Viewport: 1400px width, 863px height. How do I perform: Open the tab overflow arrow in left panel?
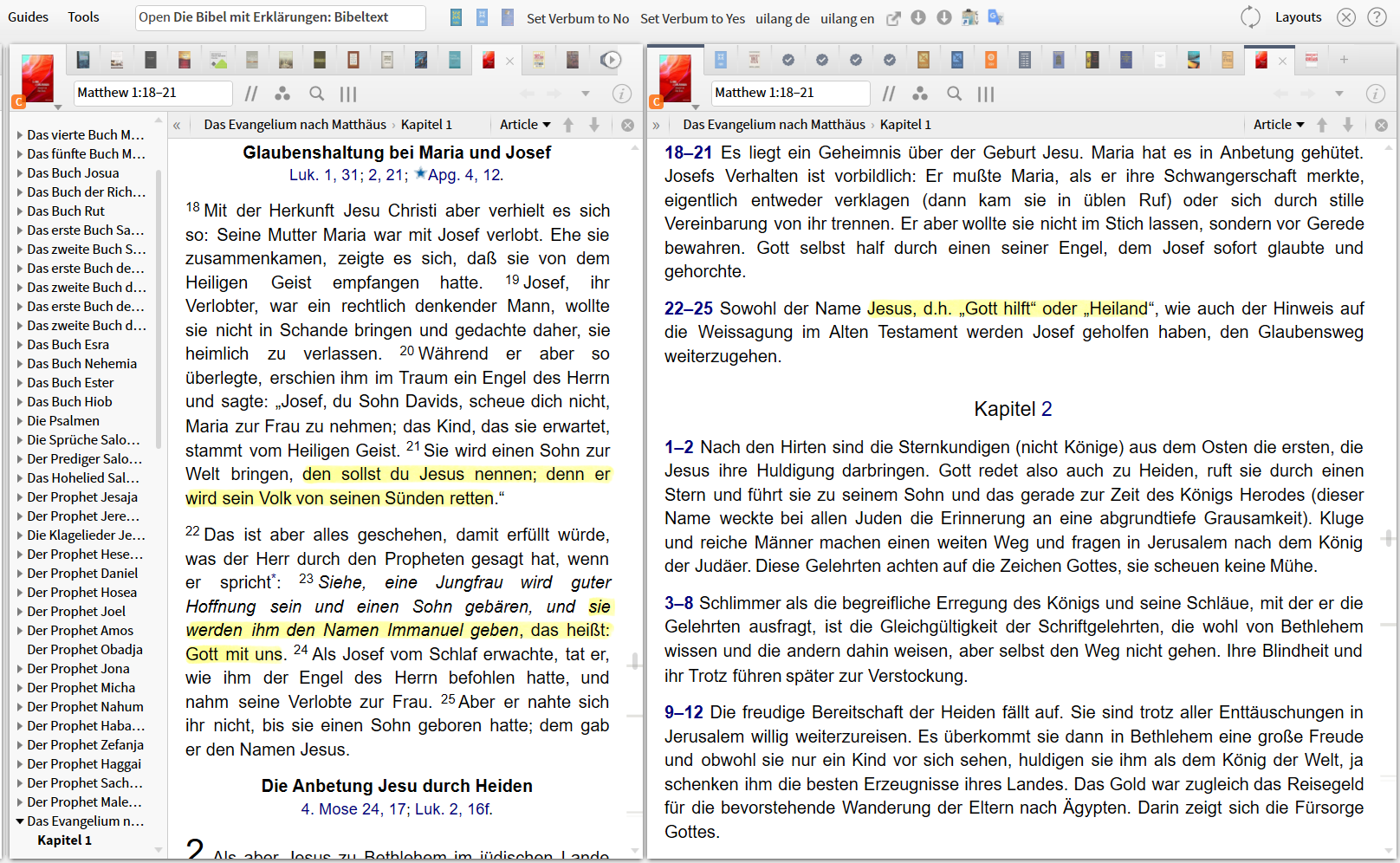tap(611, 60)
